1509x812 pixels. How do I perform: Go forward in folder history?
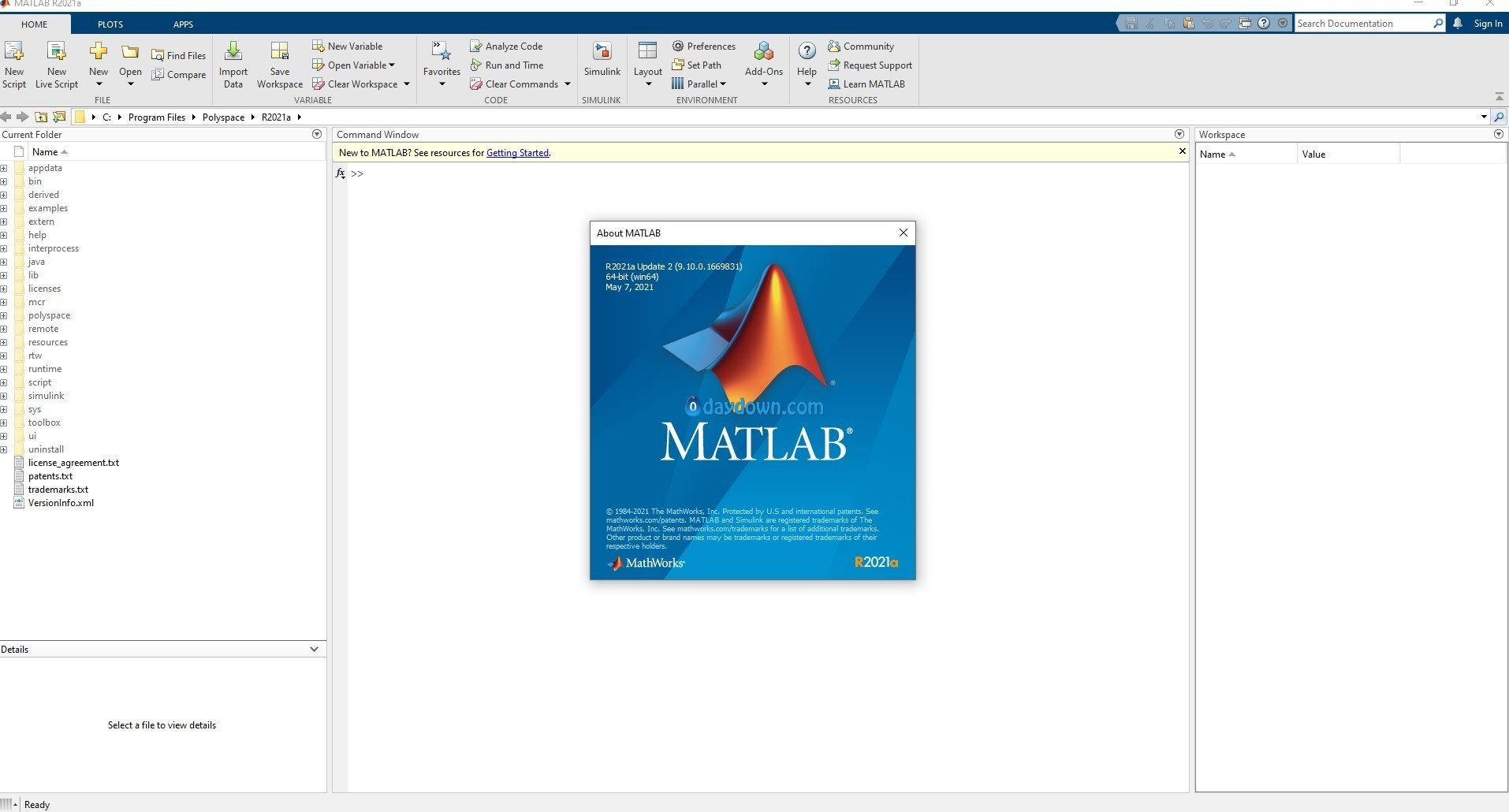pyautogui.click(x=23, y=117)
